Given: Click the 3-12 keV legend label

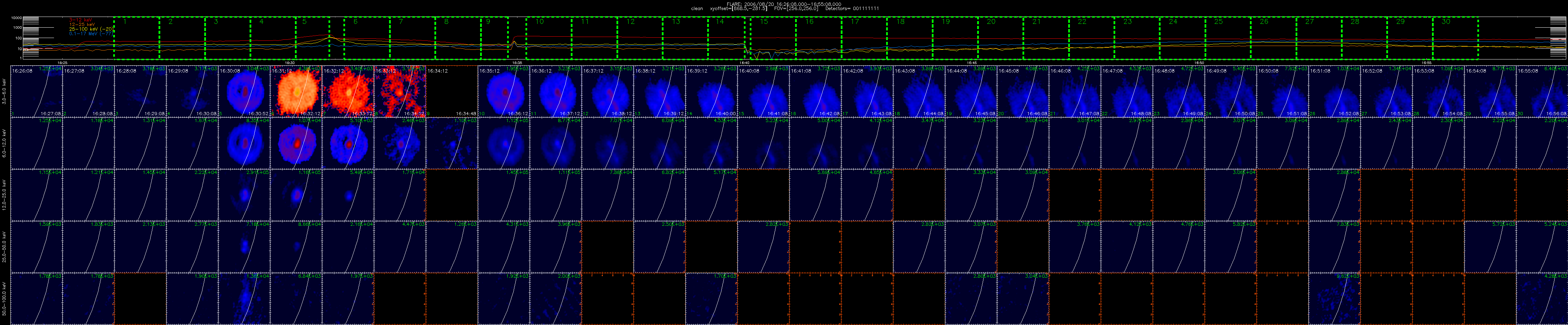Looking at the screenshot, I should 80,19.
